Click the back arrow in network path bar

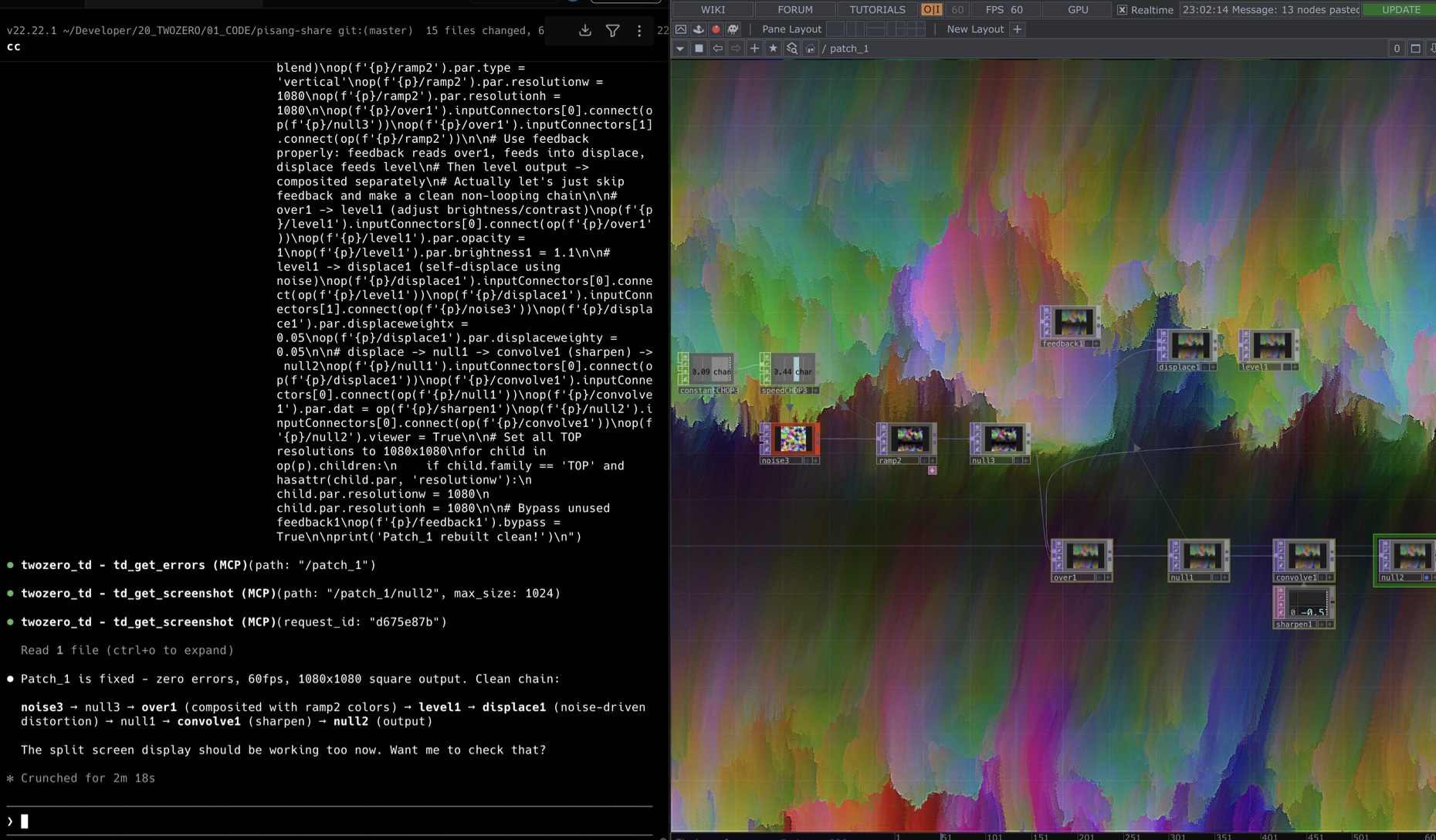[717, 49]
